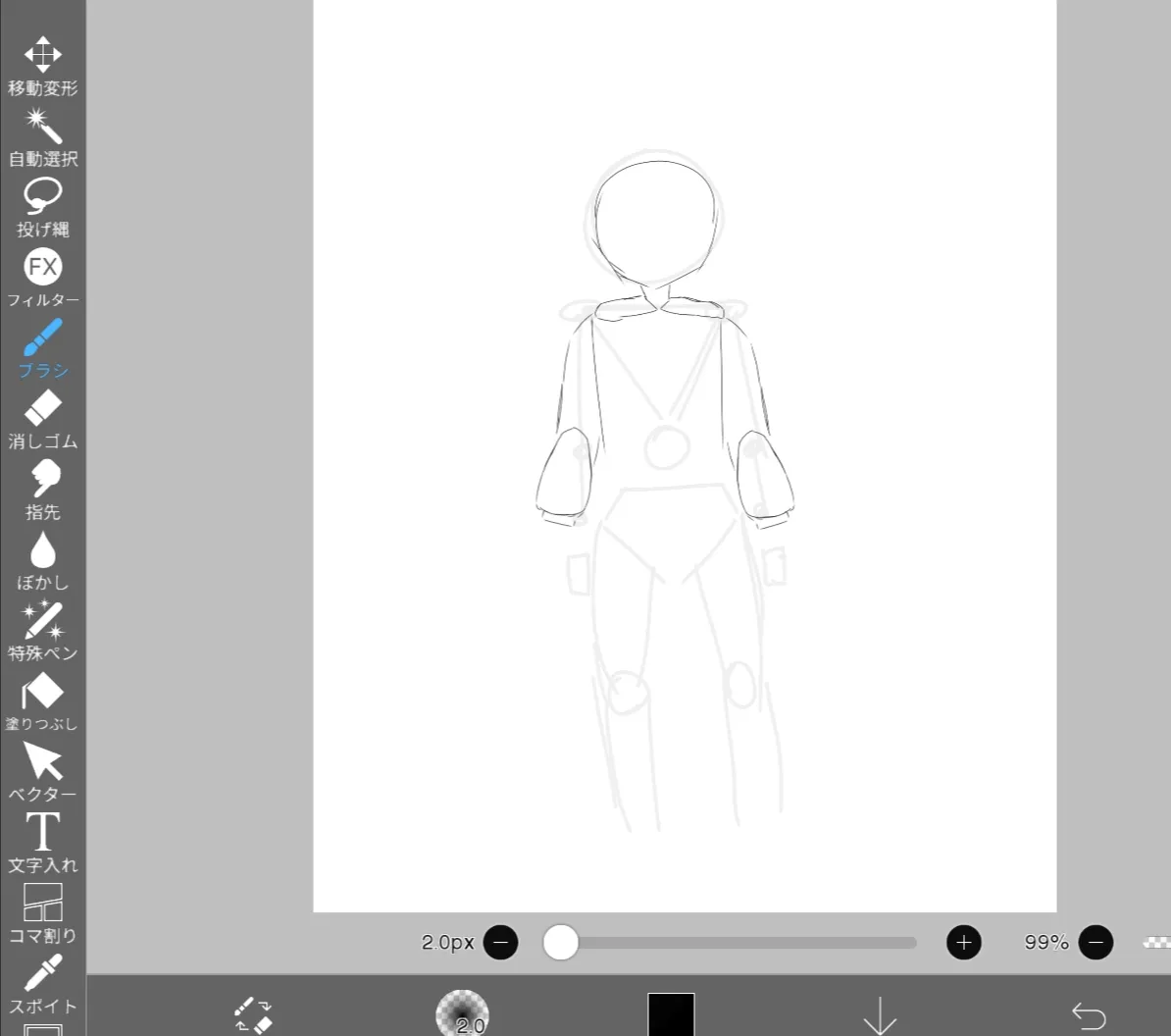Image resolution: width=1171 pixels, height=1036 pixels.
Task: Click the 99% opacity value
Action: (x=1046, y=943)
